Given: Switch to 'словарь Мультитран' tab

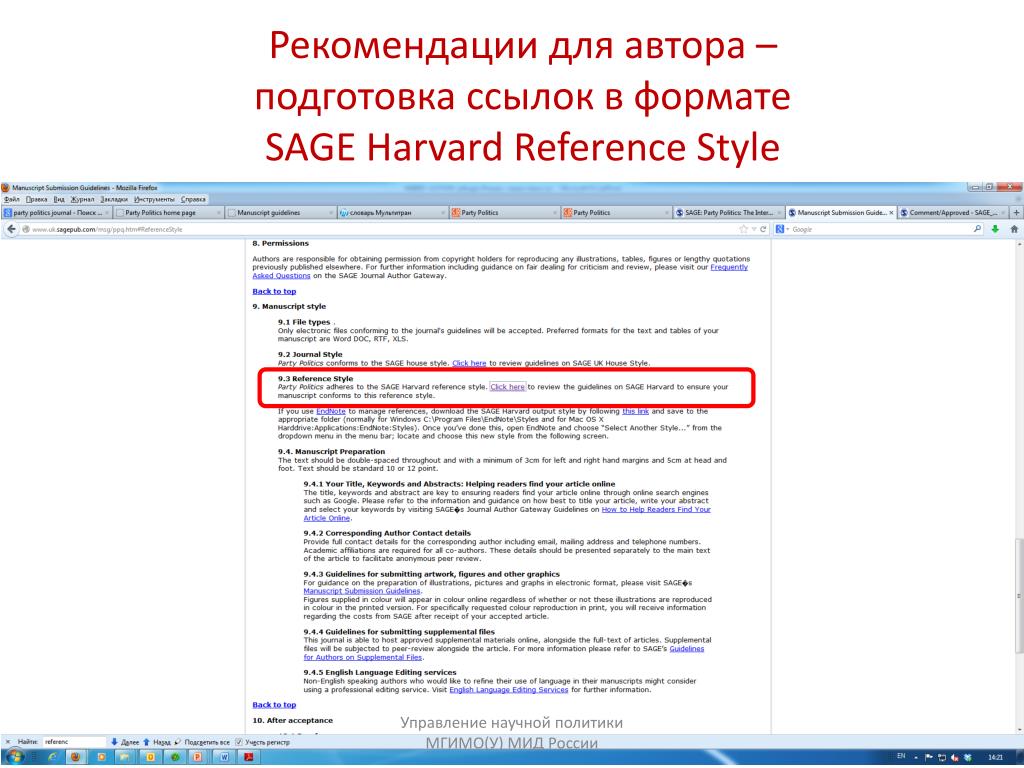Looking at the screenshot, I should click(x=392, y=212).
